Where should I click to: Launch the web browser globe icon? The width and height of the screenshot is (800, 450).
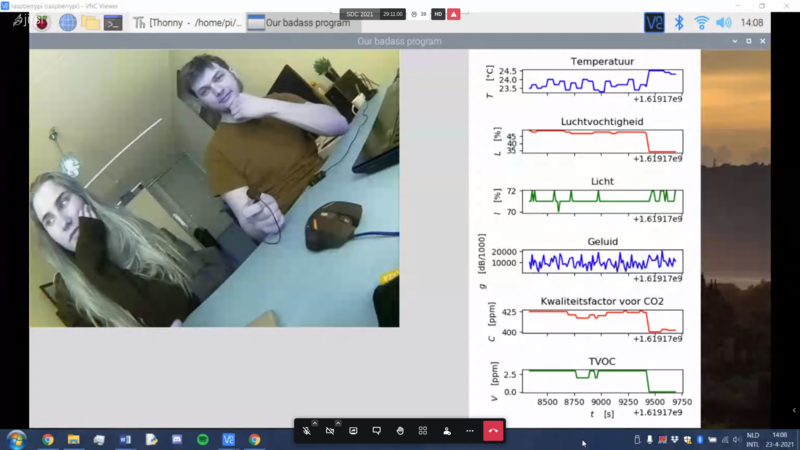(x=67, y=22)
